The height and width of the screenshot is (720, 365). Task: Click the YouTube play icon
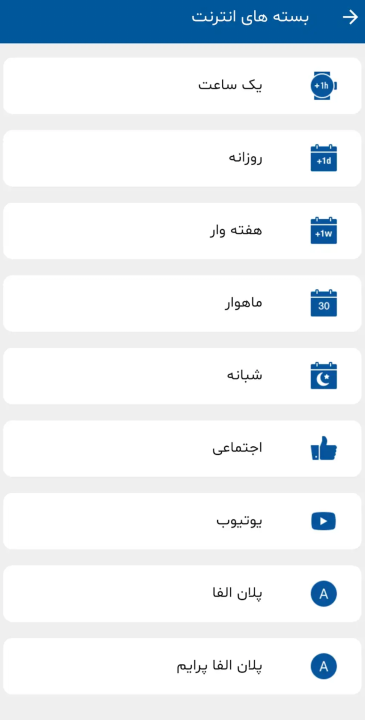(x=324, y=521)
